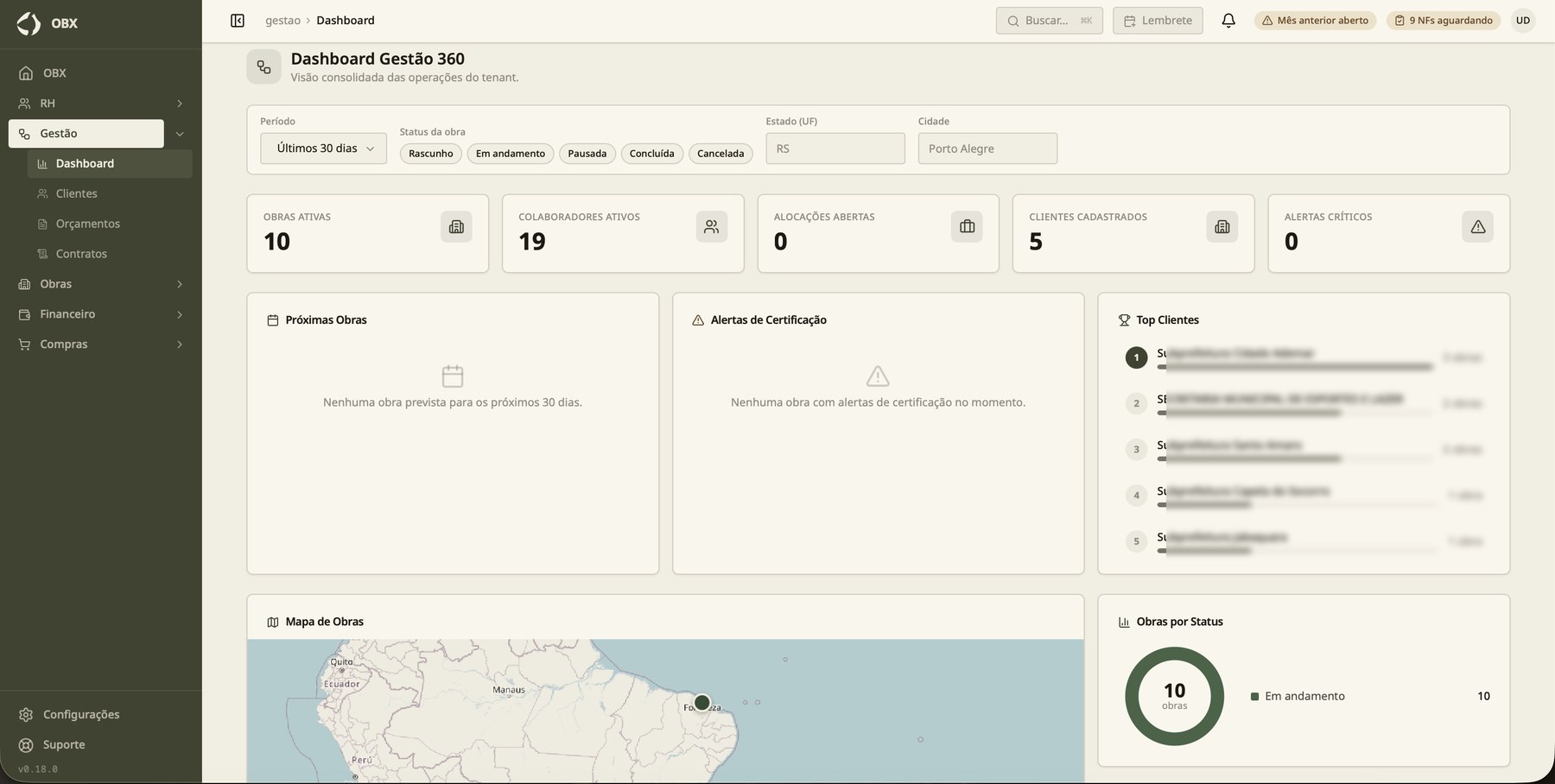Click the 9 NFs aguardando badge
Screen dimensions: 1555x784
point(1444,21)
